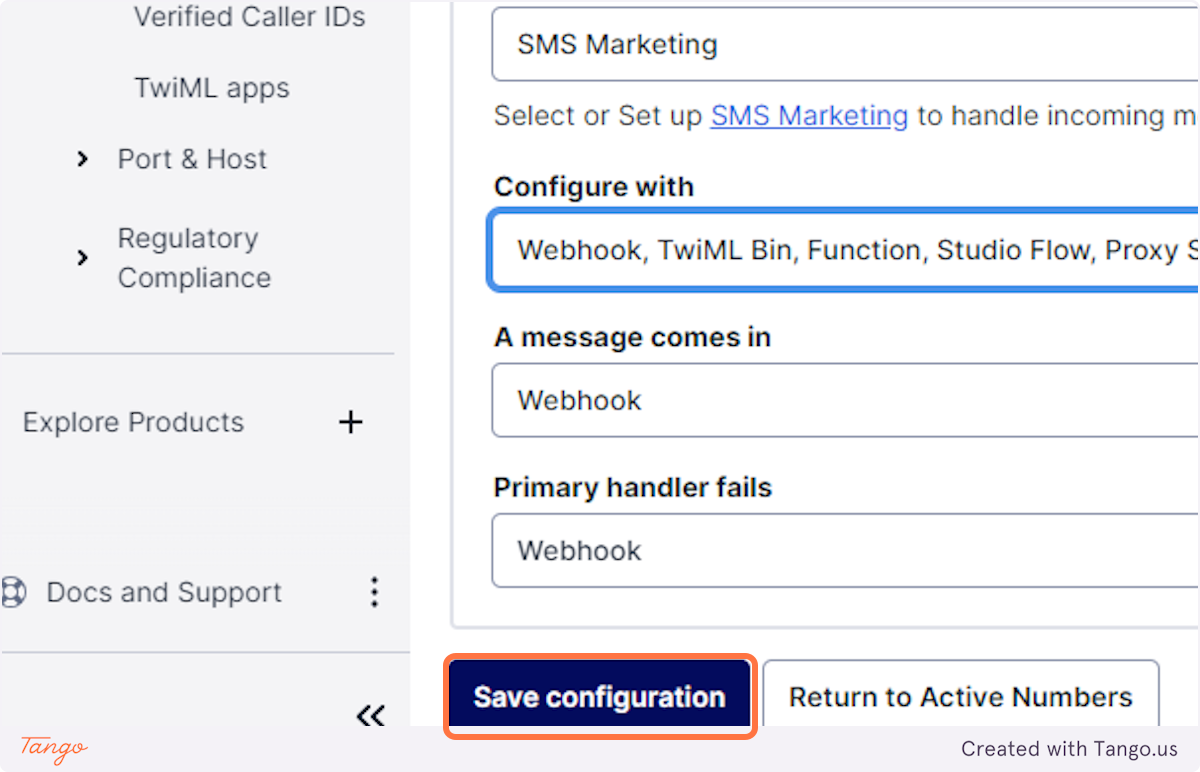Open the Docs and Support three-dot menu
1200x772 pixels.
374,592
